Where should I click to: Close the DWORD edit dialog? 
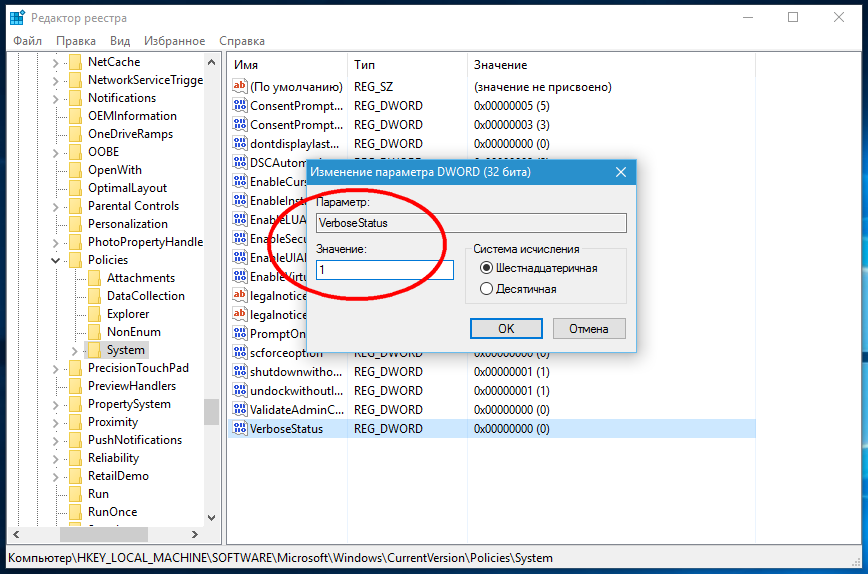(621, 172)
